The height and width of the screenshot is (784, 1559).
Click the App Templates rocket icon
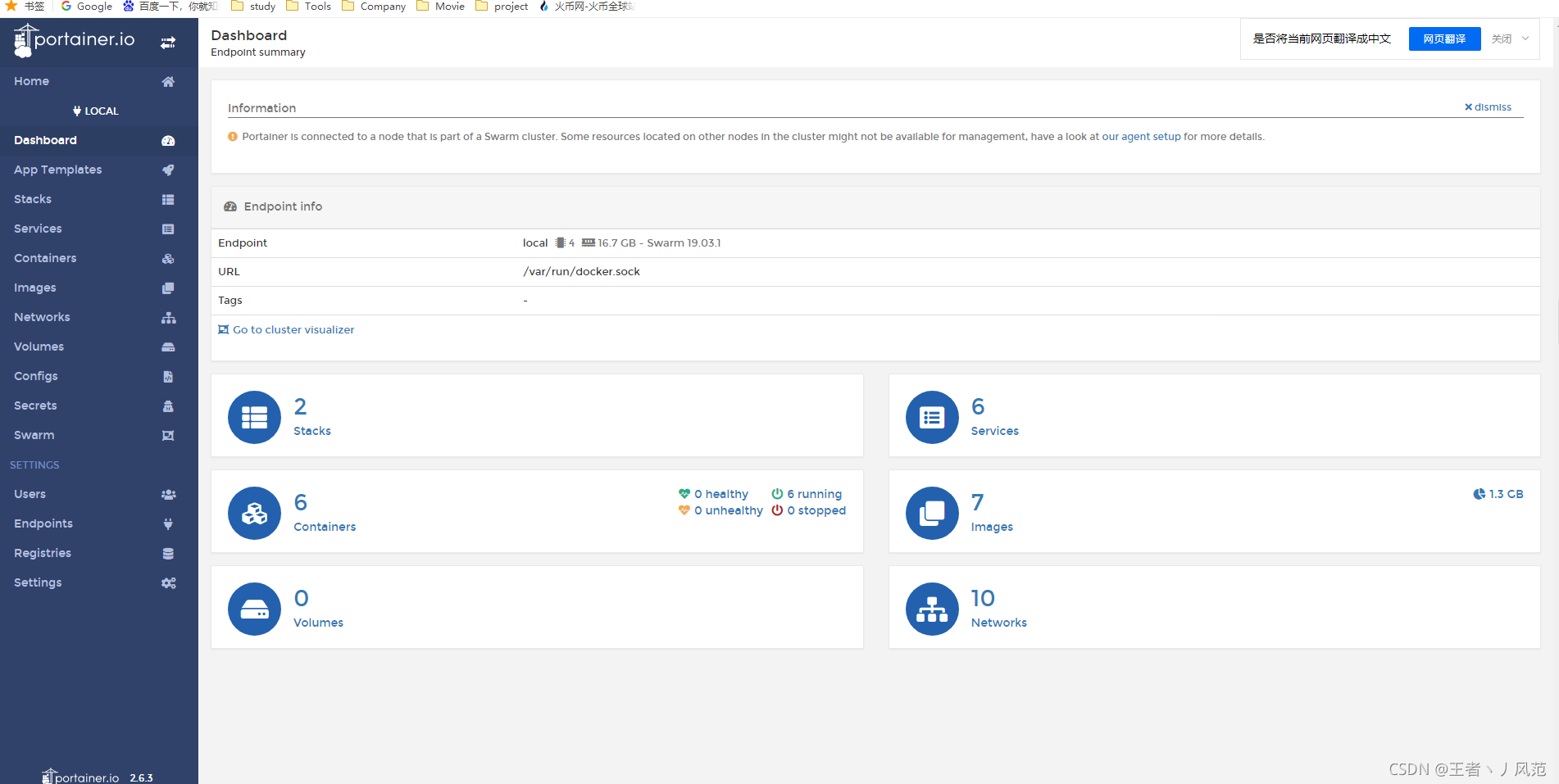tap(168, 170)
